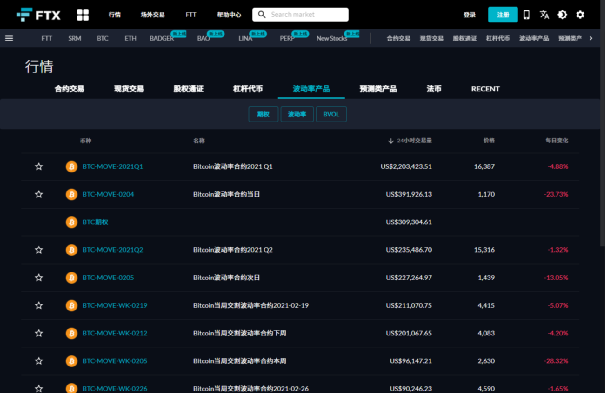Select ETH in ticker bar
605x393 pixels.
tap(130, 38)
